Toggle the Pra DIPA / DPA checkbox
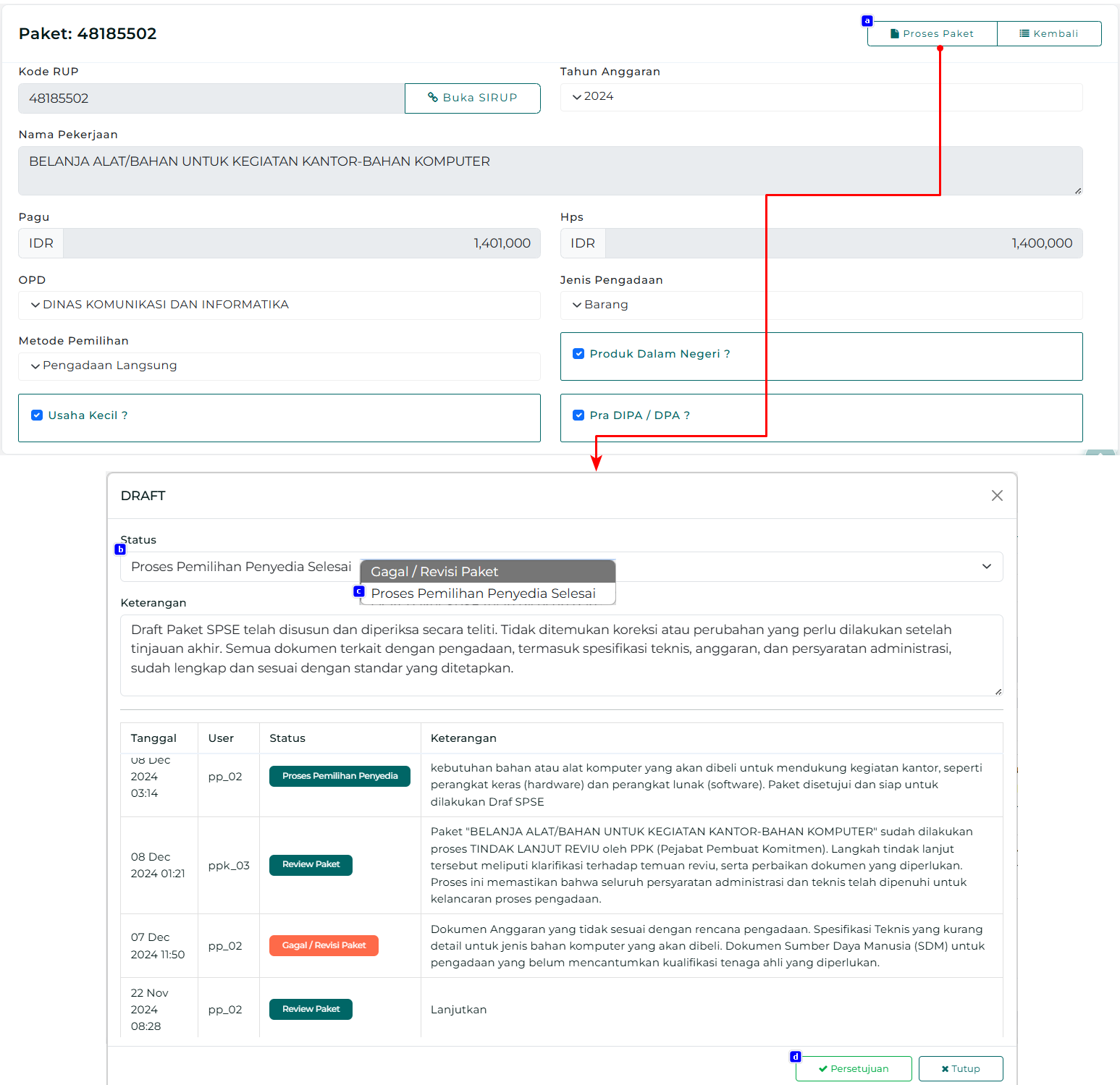 (x=578, y=415)
